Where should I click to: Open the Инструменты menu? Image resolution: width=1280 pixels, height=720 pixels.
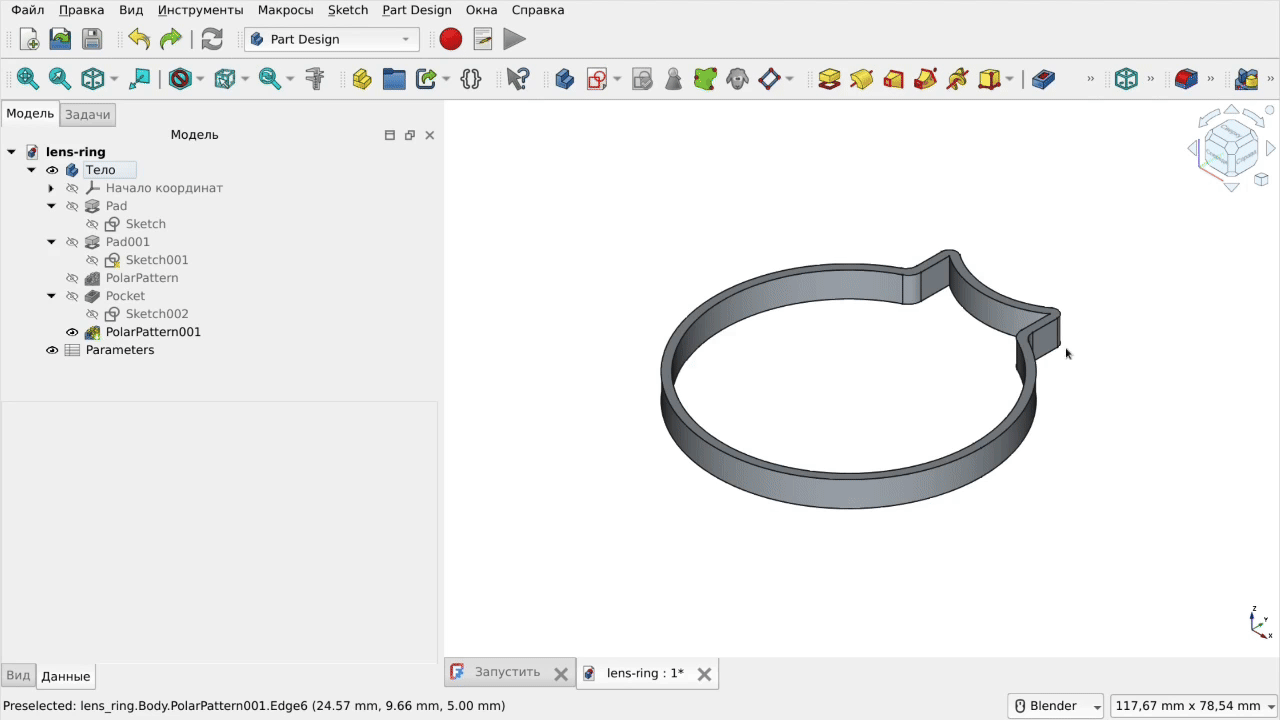(200, 10)
